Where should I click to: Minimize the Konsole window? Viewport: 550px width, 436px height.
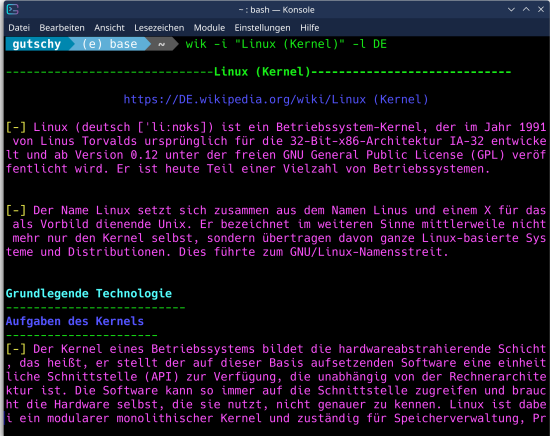[x=511, y=9]
